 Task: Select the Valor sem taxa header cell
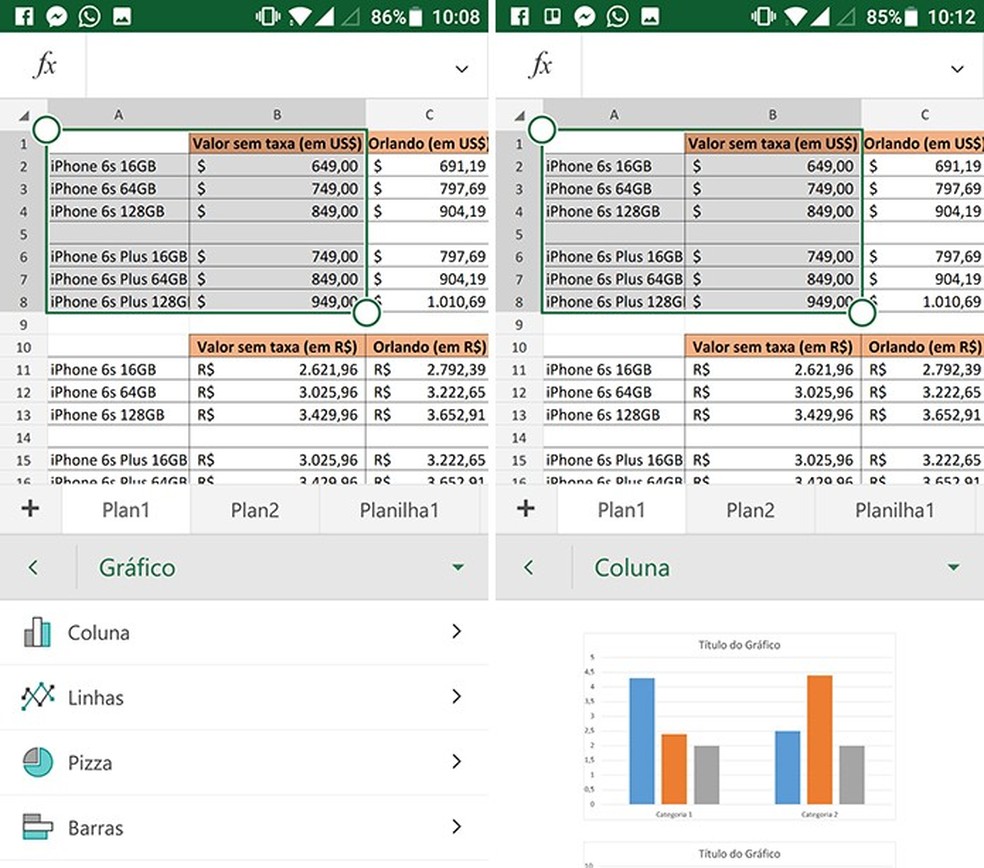click(x=277, y=143)
